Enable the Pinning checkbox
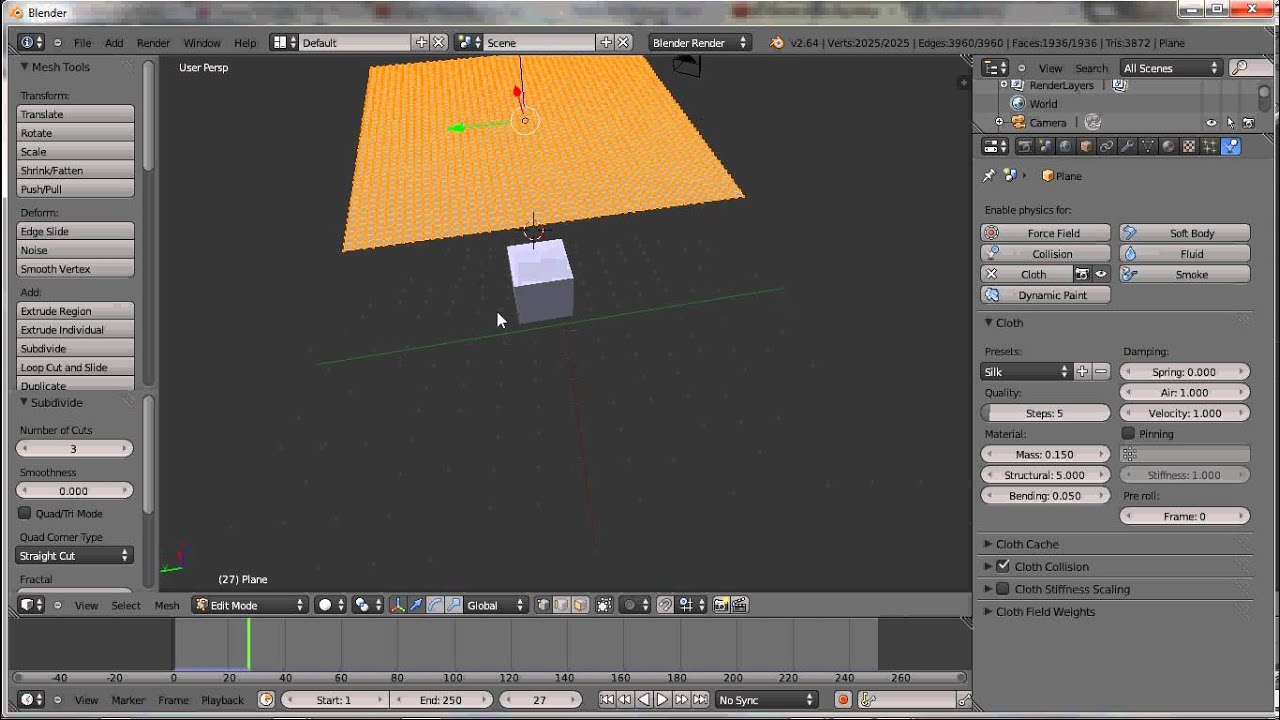This screenshot has height=720, width=1280. pos(1128,433)
